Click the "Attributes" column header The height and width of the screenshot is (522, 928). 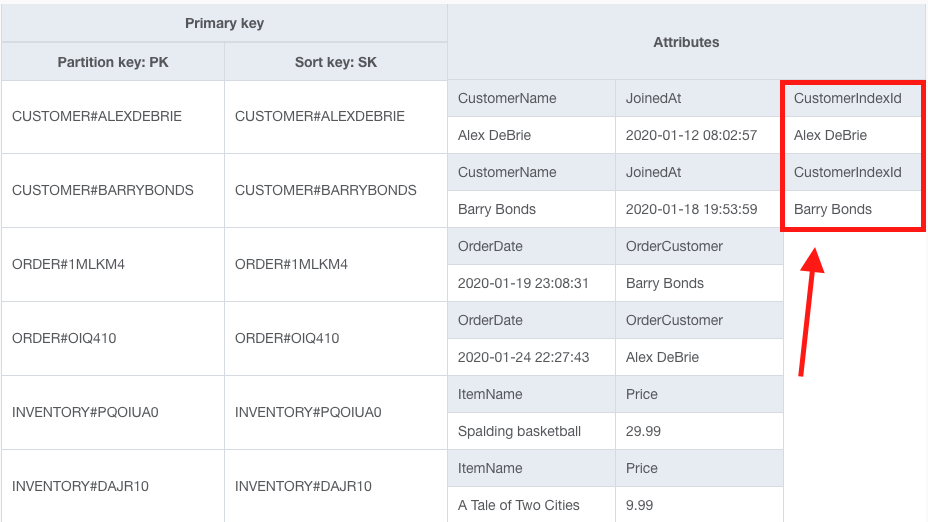[x=686, y=42]
